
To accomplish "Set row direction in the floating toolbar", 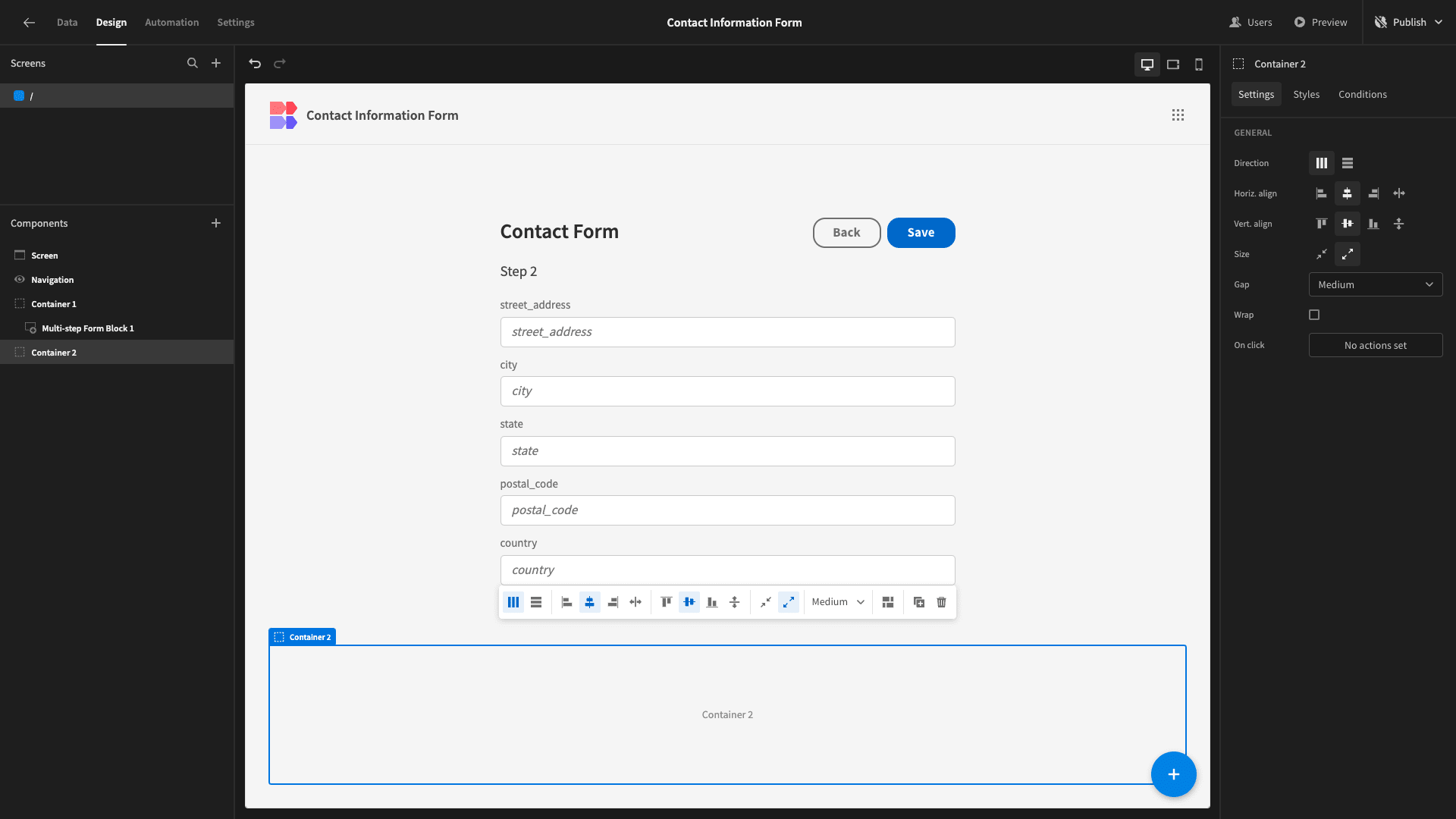I will click(x=536, y=602).
